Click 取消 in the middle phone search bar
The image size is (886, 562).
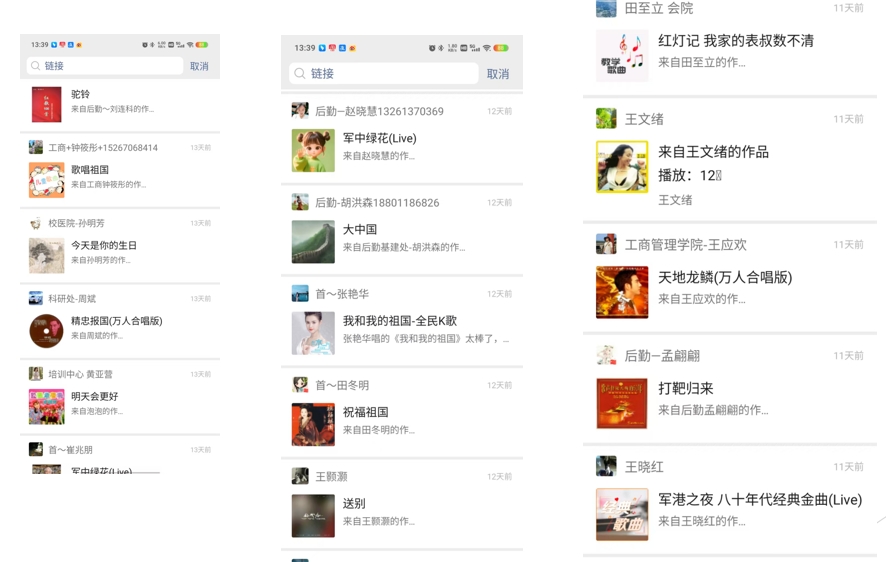(498, 74)
